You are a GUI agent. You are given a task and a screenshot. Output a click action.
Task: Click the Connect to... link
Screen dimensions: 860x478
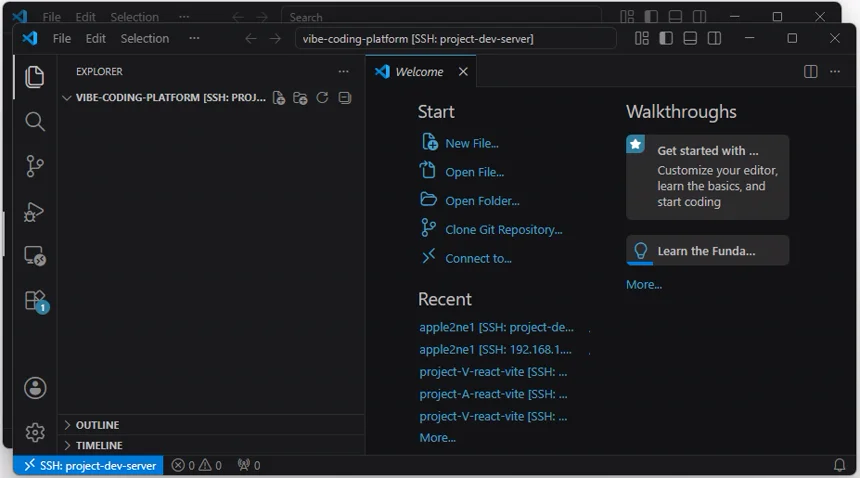point(478,258)
